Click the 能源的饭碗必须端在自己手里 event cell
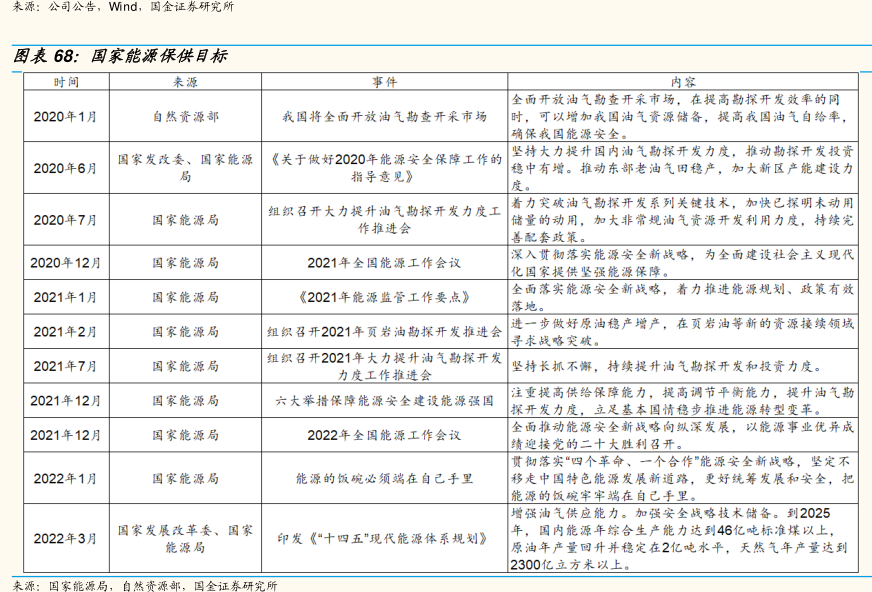This screenshot has height=592, width=872. tap(385, 478)
